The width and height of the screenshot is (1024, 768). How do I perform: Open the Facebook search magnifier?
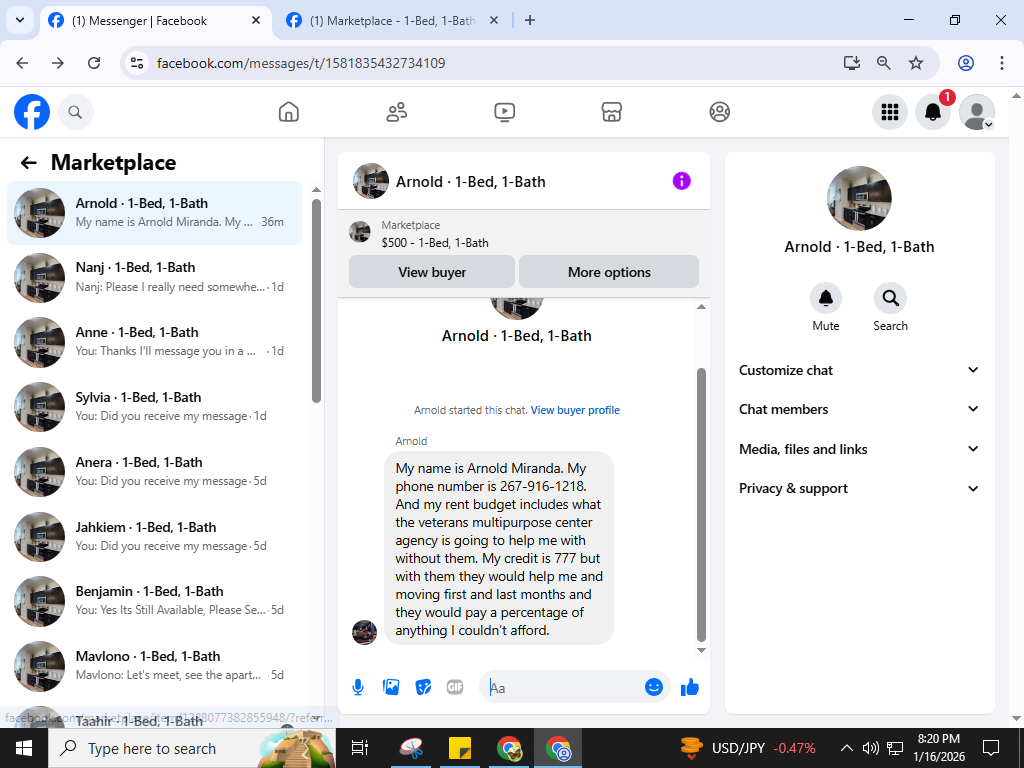tap(76, 112)
